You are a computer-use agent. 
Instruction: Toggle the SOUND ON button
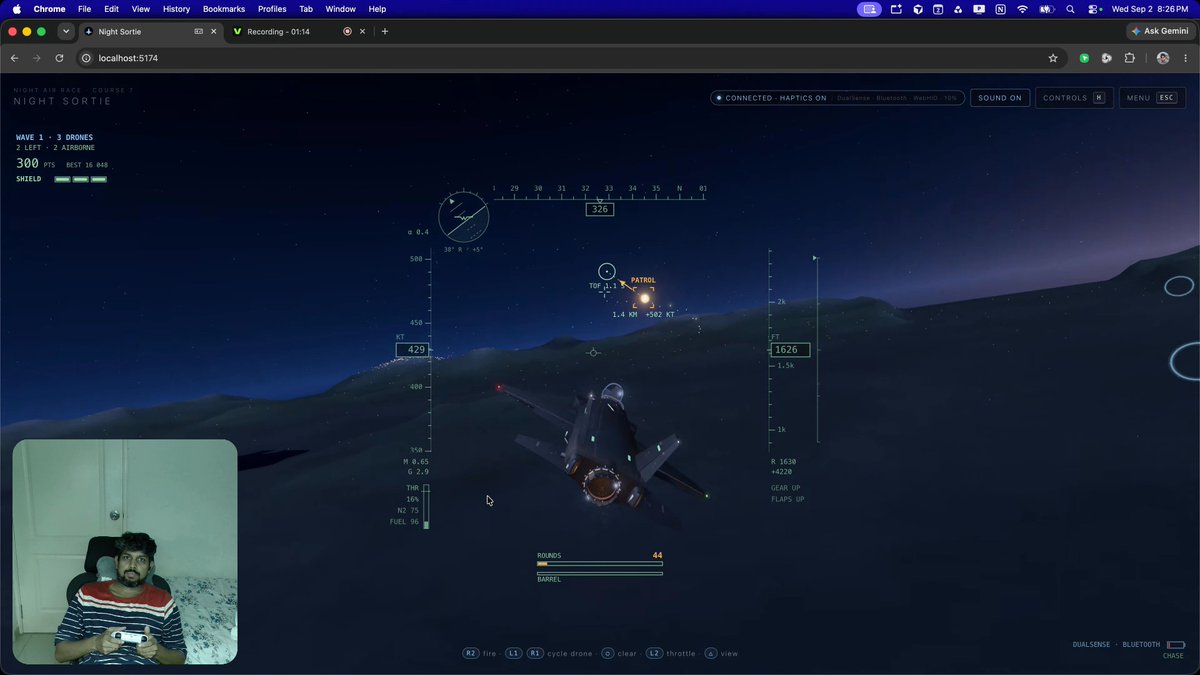coord(1000,98)
